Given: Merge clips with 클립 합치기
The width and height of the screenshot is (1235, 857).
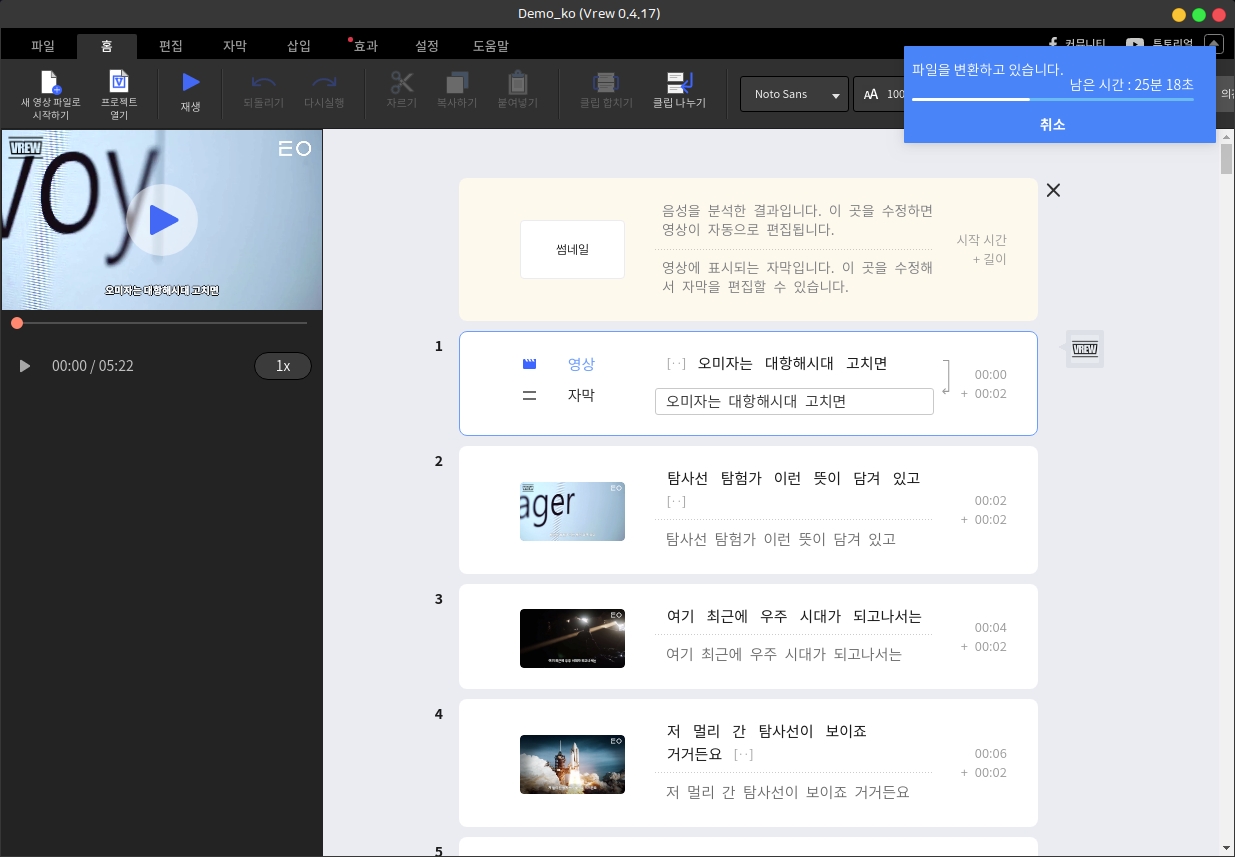Looking at the screenshot, I should [x=606, y=83].
